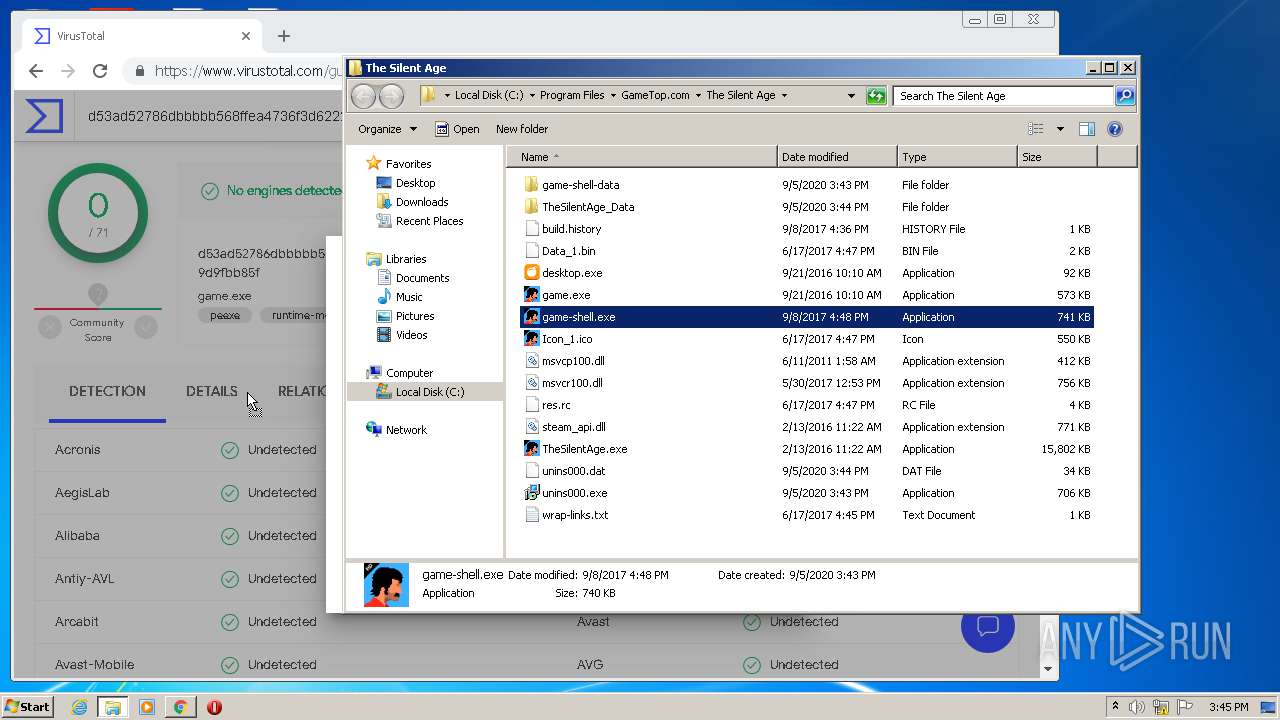Click the desktop.exe application icon

point(531,273)
